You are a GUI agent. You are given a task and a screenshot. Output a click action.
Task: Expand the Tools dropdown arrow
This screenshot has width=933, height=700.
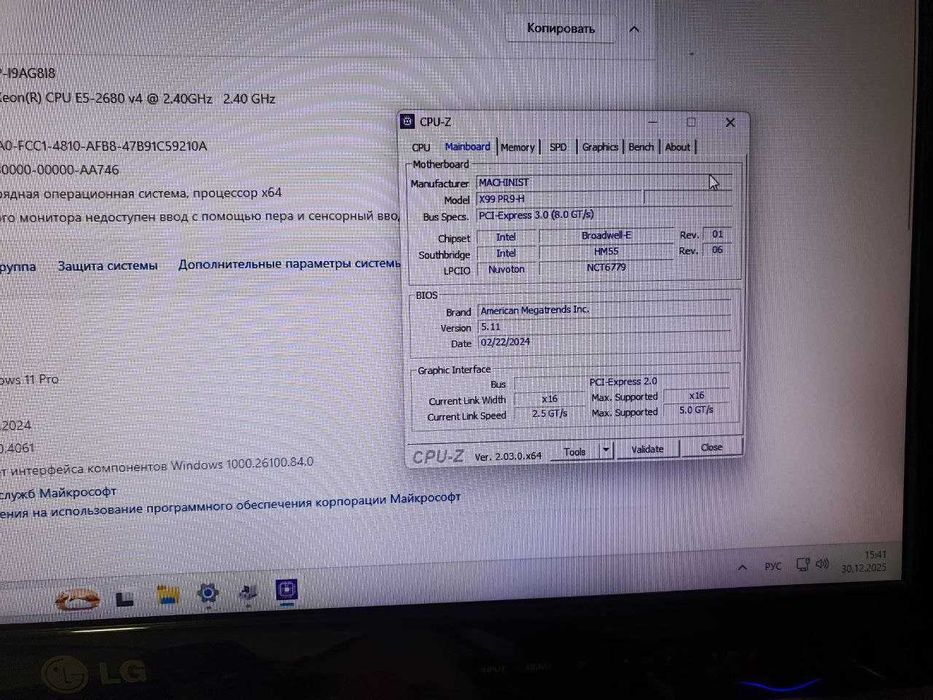[x=606, y=451]
